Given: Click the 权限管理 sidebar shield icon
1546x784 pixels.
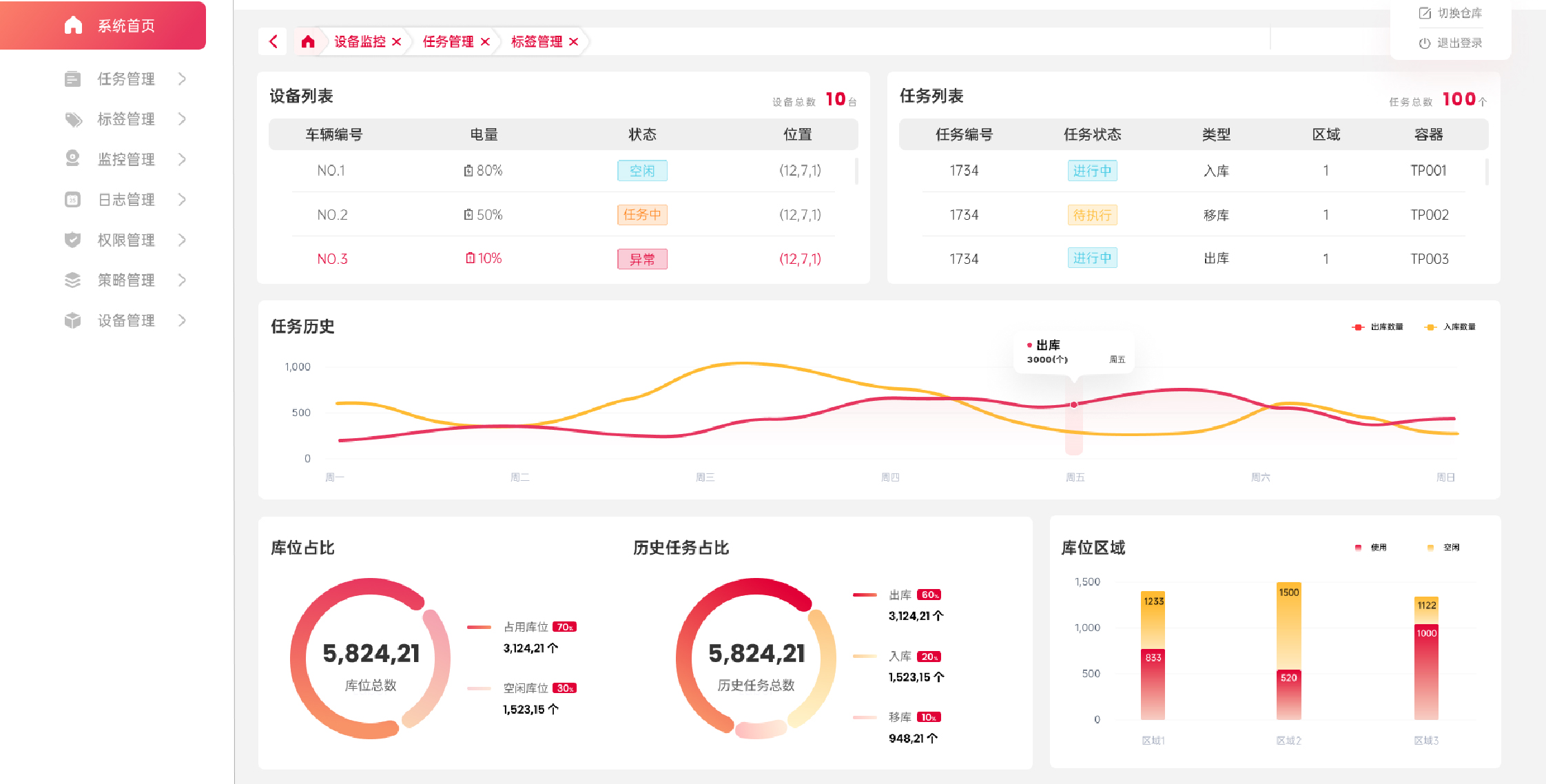Looking at the screenshot, I should click(72, 240).
